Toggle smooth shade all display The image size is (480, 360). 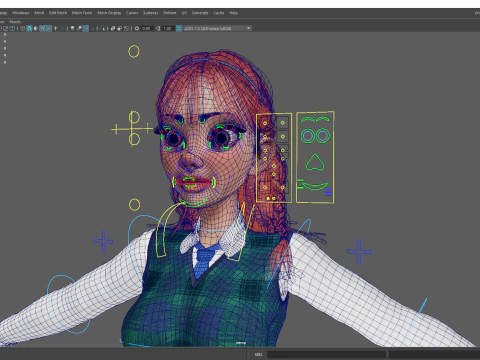pos(29,28)
